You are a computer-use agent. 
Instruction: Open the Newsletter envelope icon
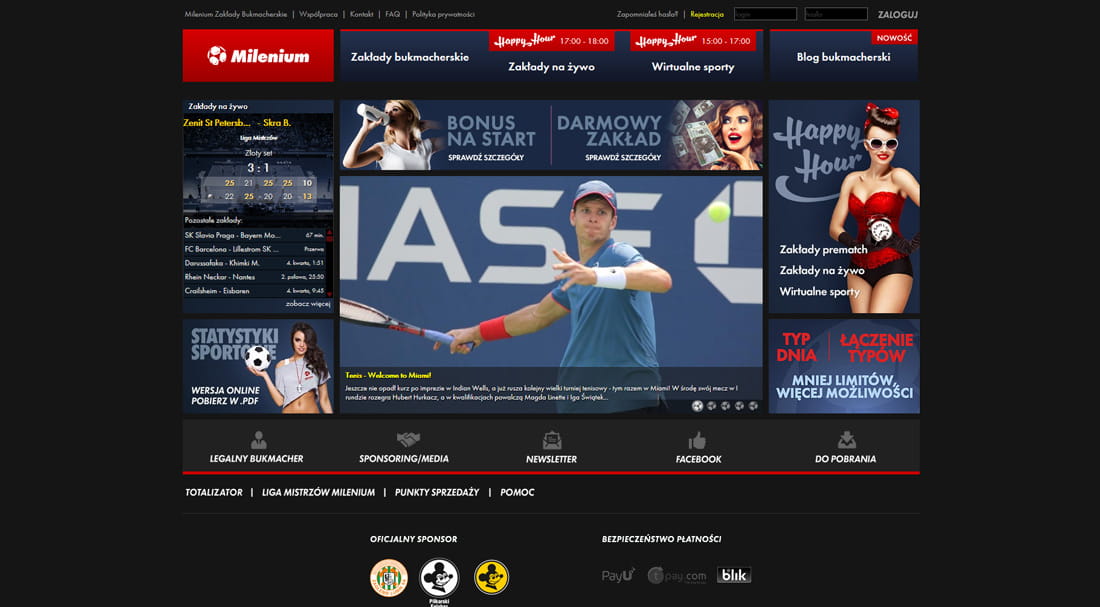point(551,441)
